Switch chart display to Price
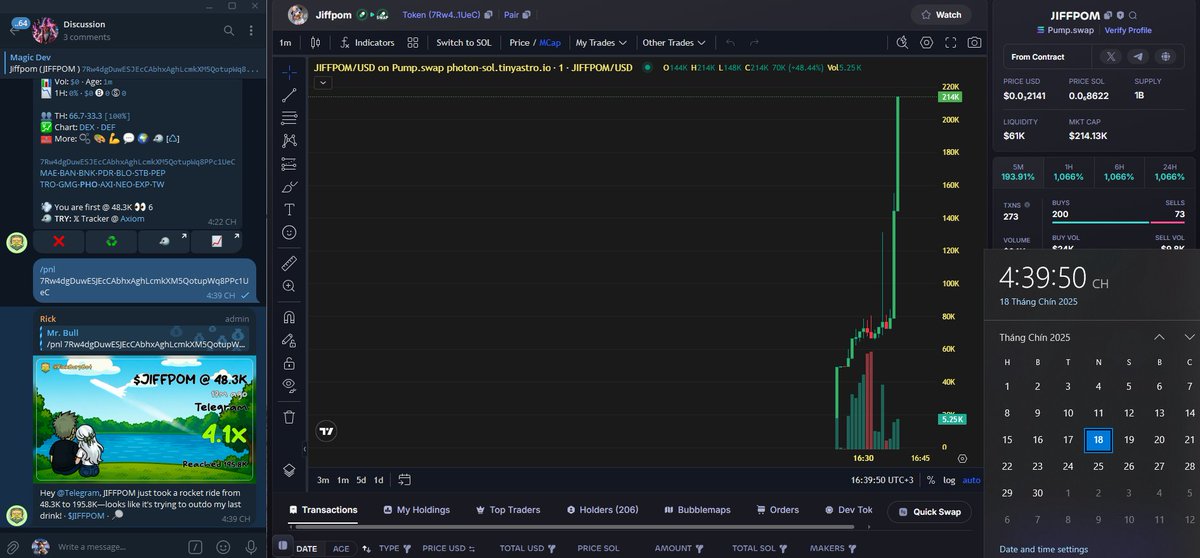 tap(519, 43)
